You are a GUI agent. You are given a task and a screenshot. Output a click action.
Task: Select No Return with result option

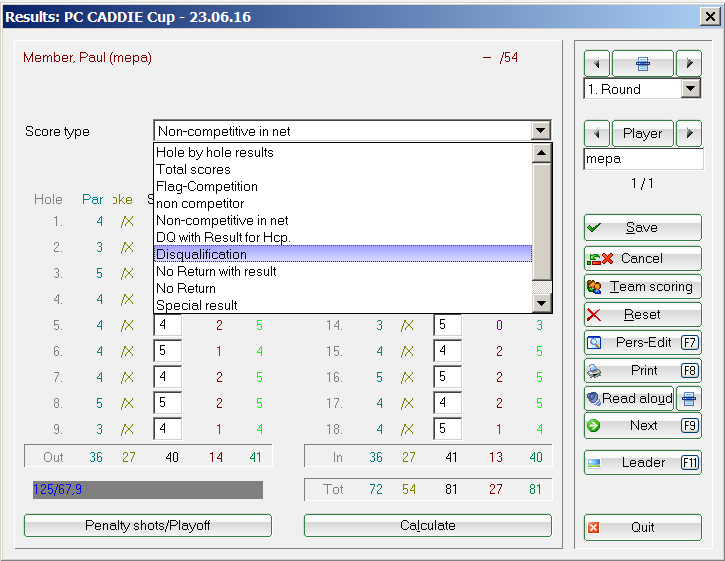(x=343, y=271)
